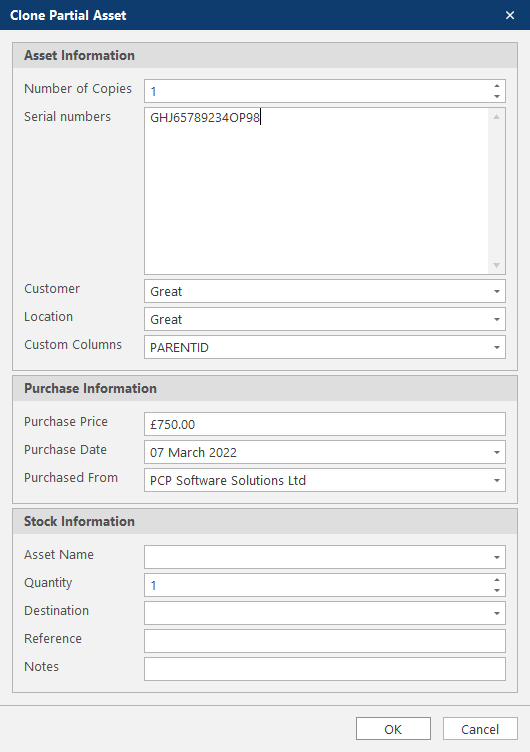
Task: Increment the Quantity spinner up arrow
Action: click(x=496, y=580)
